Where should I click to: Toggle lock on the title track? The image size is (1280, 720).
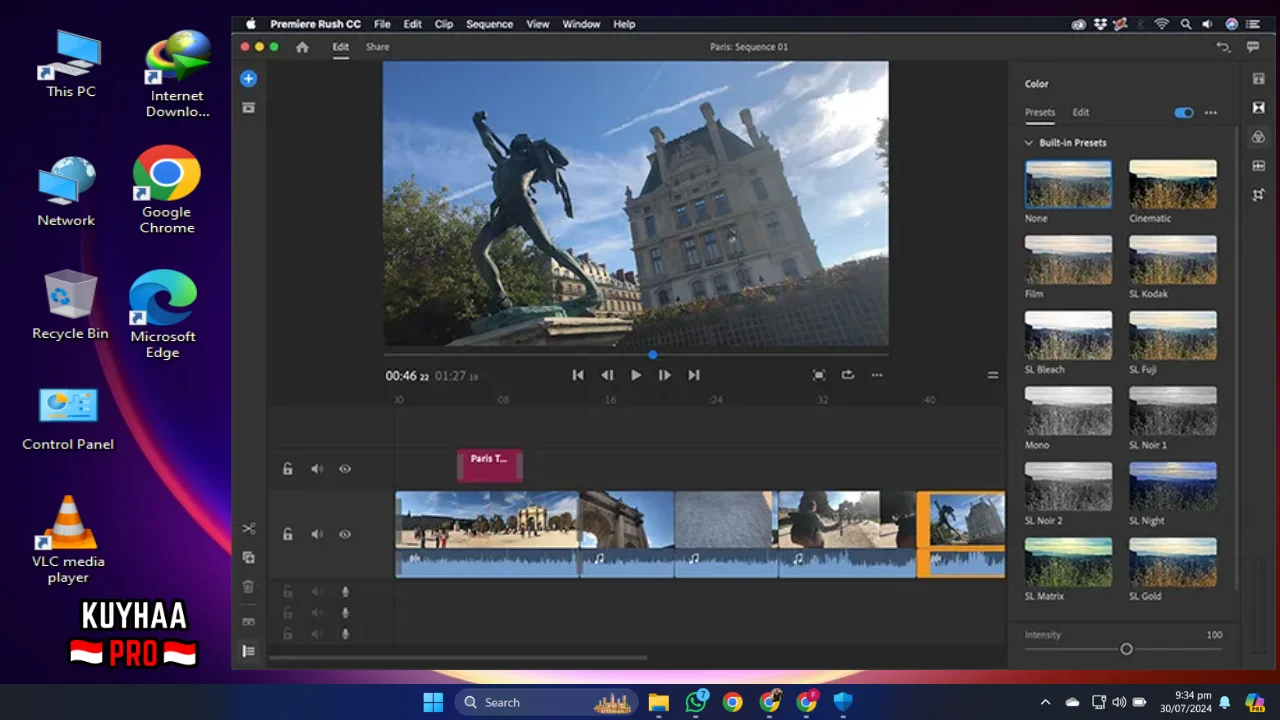tap(288, 469)
